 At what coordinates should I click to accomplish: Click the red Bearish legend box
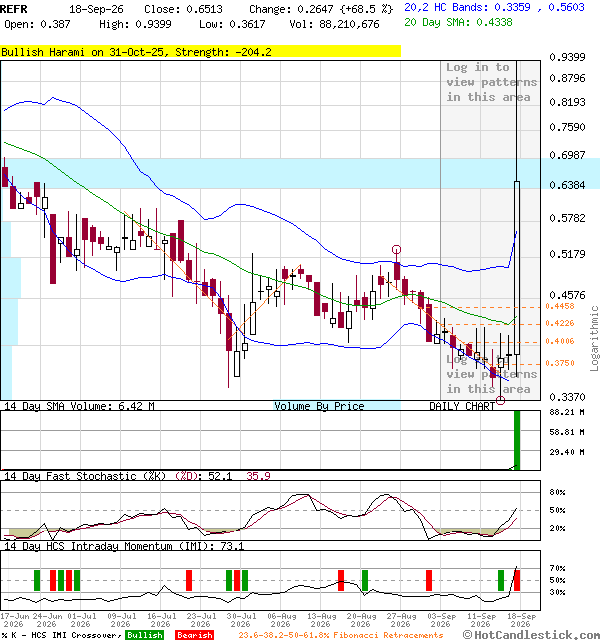(195, 635)
